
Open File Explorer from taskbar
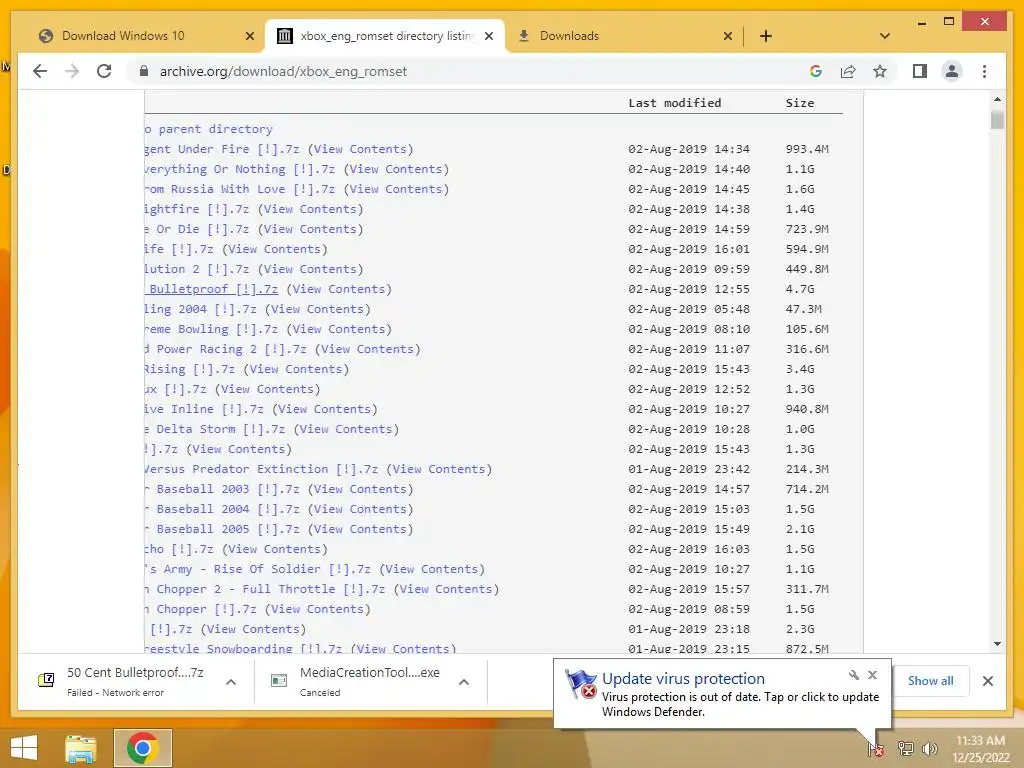(x=81, y=748)
